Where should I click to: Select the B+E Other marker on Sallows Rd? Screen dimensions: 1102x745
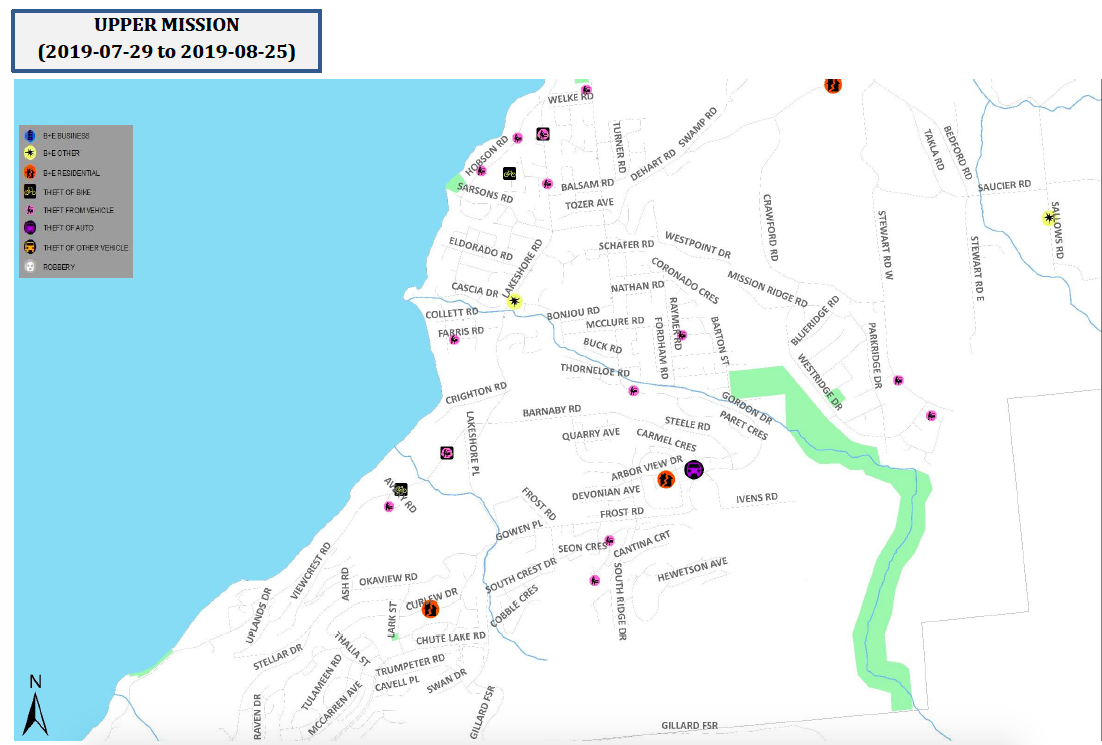click(1049, 217)
